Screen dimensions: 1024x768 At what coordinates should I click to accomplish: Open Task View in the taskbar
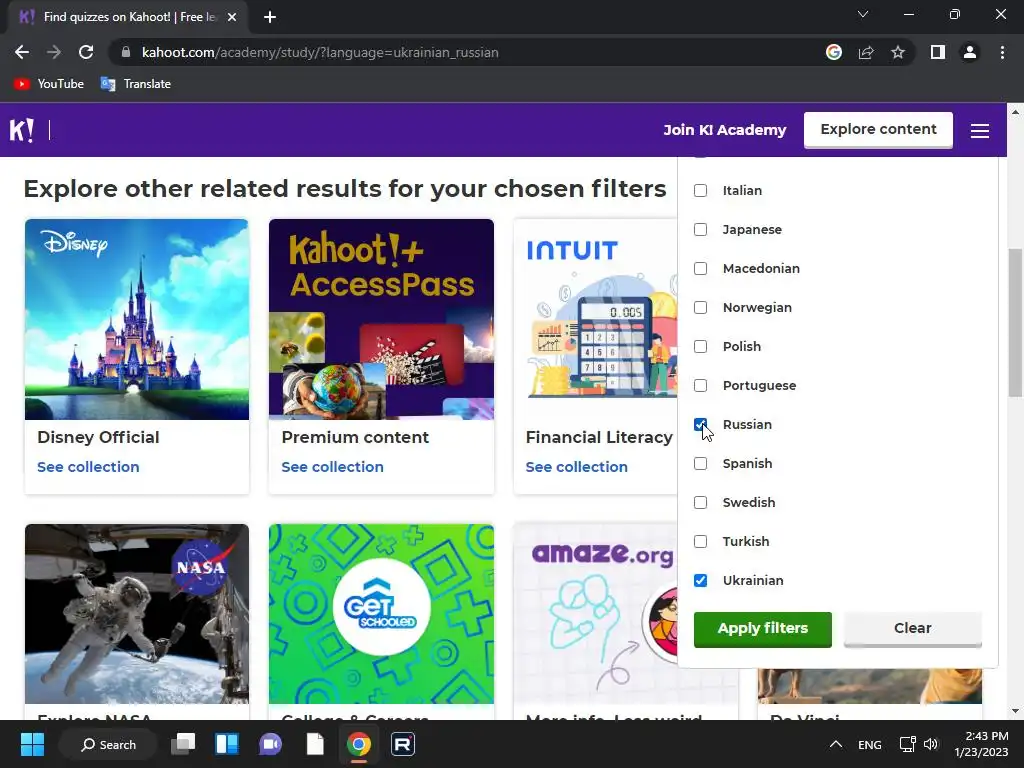183,744
